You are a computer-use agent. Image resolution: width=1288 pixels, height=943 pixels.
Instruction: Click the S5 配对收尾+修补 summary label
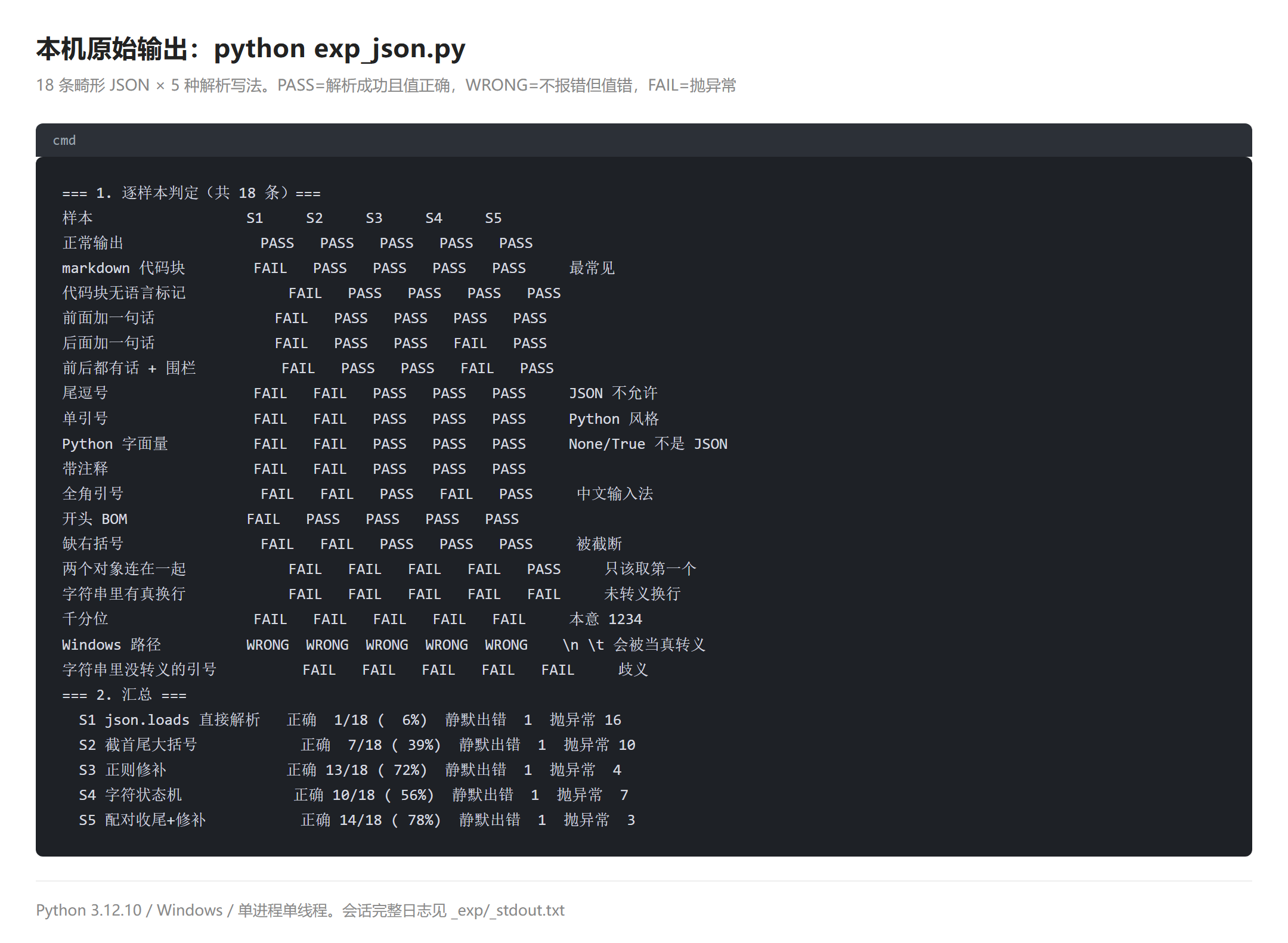coord(142,820)
